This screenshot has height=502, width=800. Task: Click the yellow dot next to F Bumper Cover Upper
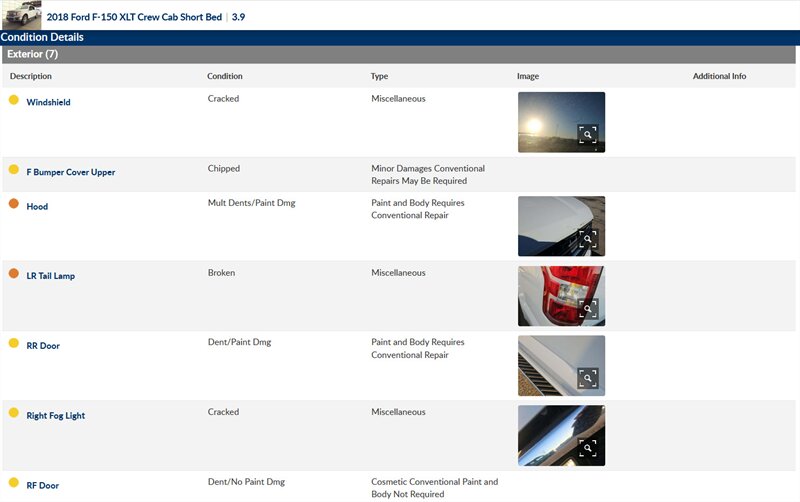[x=14, y=170]
